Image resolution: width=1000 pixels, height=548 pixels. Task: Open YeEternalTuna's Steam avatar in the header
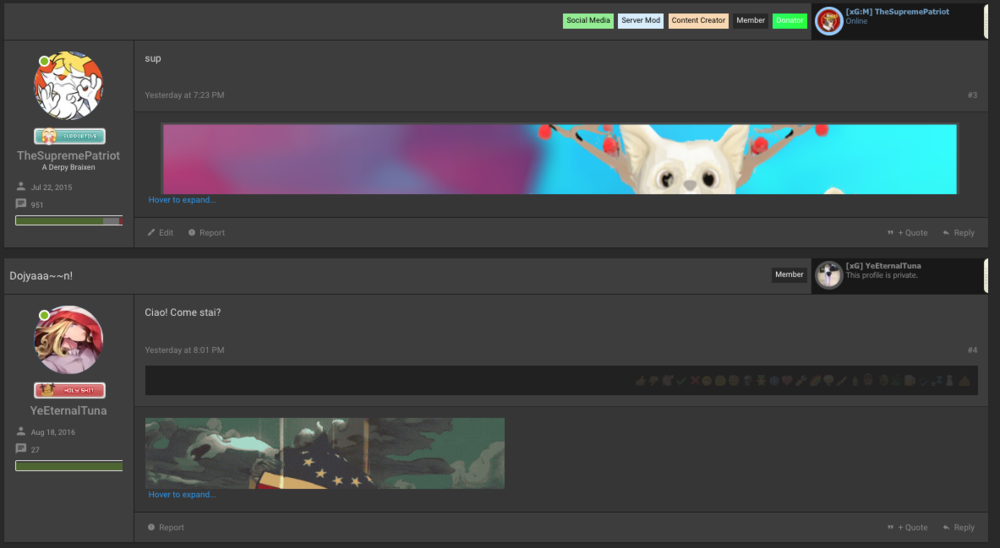[x=829, y=275]
